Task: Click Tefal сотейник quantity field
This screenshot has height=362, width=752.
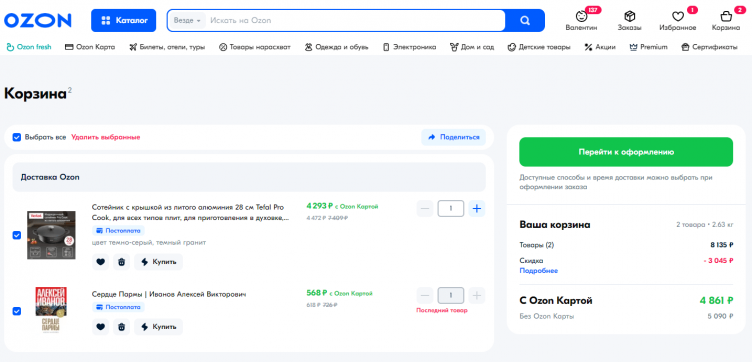Action: [x=451, y=209]
